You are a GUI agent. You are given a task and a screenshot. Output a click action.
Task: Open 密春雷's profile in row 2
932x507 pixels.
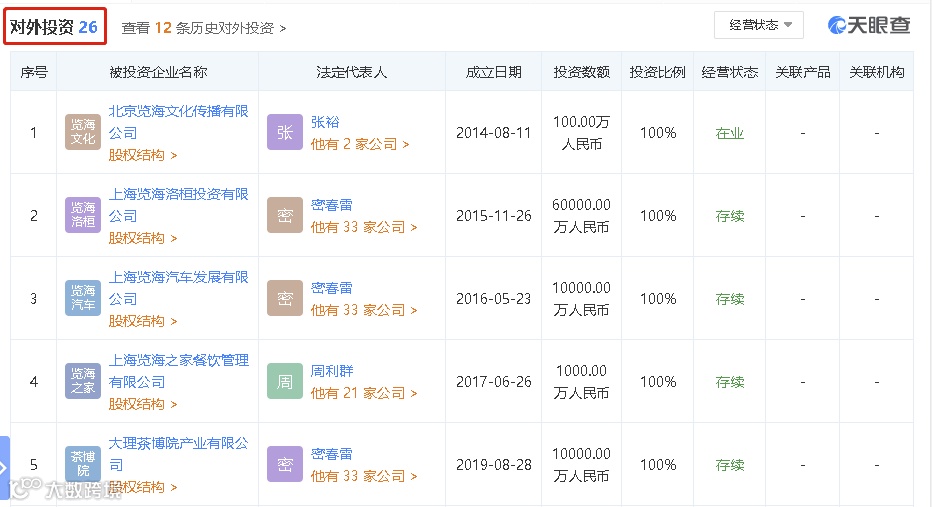tap(332, 205)
